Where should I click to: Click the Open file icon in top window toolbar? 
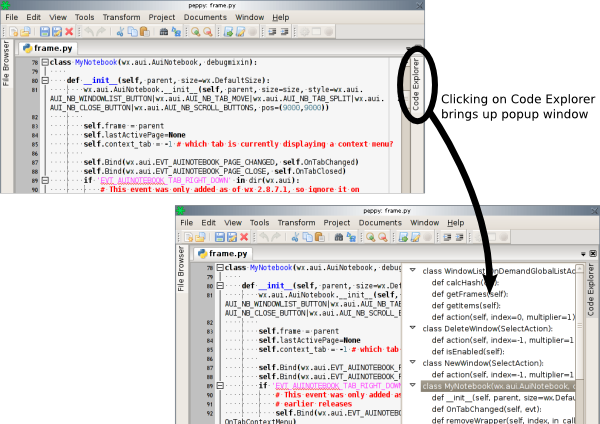point(26,33)
